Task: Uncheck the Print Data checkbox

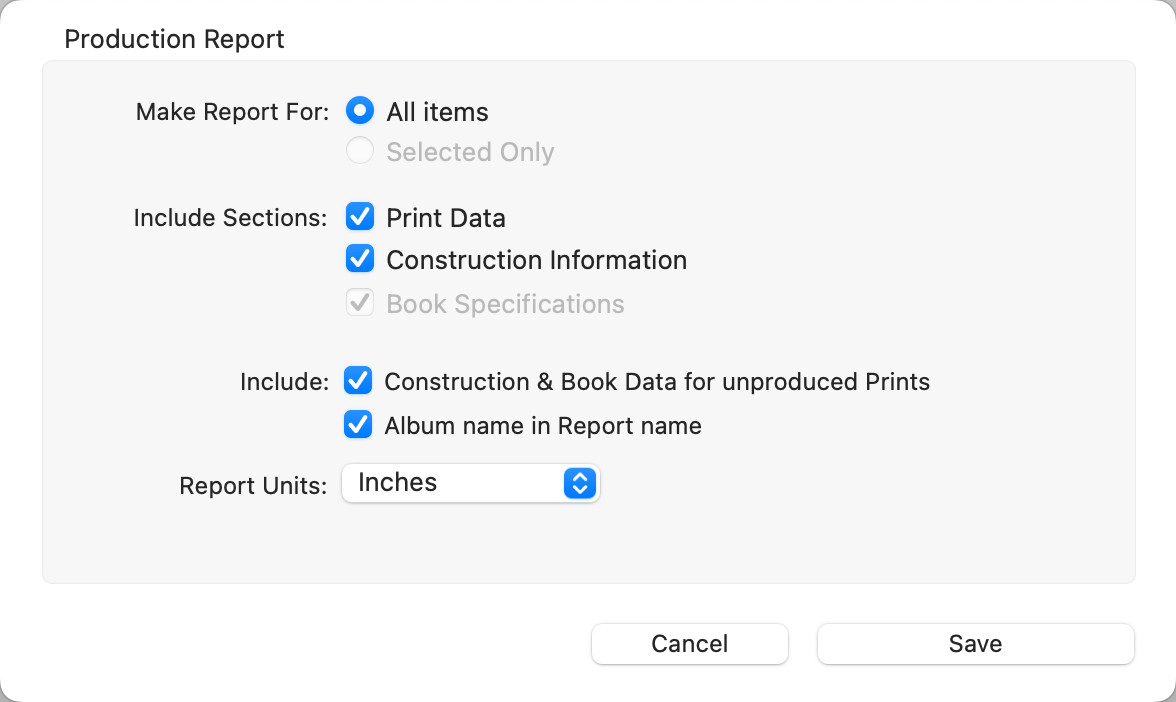Action: pos(360,217)
